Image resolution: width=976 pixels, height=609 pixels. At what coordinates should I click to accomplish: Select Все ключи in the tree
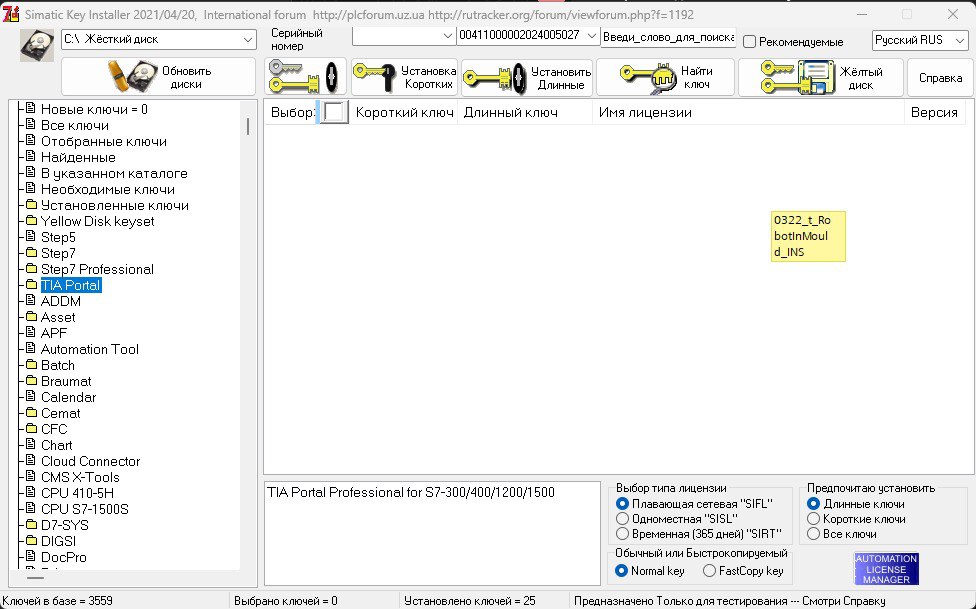[x=75, y=125]
